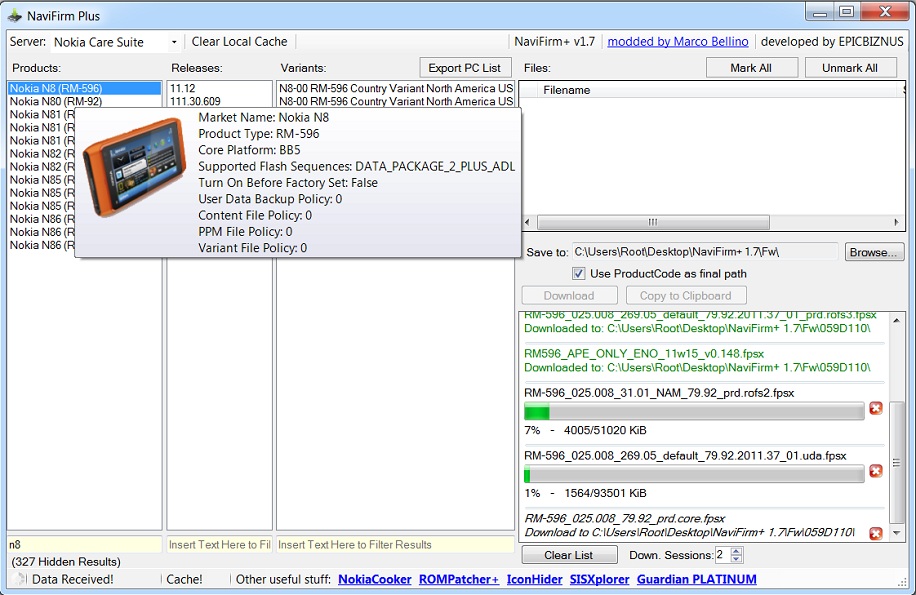Click the disabled Download button
Screen dimensions: 916x595
(569, 295)
